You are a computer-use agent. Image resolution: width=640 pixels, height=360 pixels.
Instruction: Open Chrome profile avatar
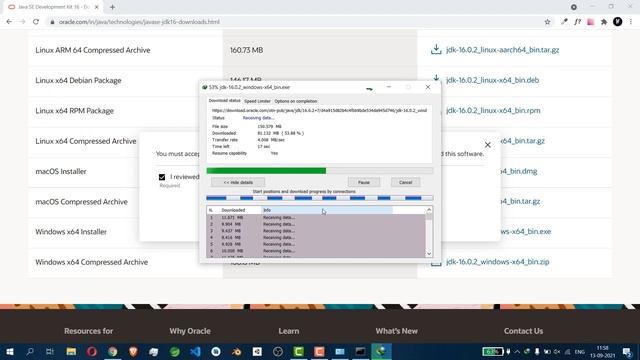click(x=618, y=22)
